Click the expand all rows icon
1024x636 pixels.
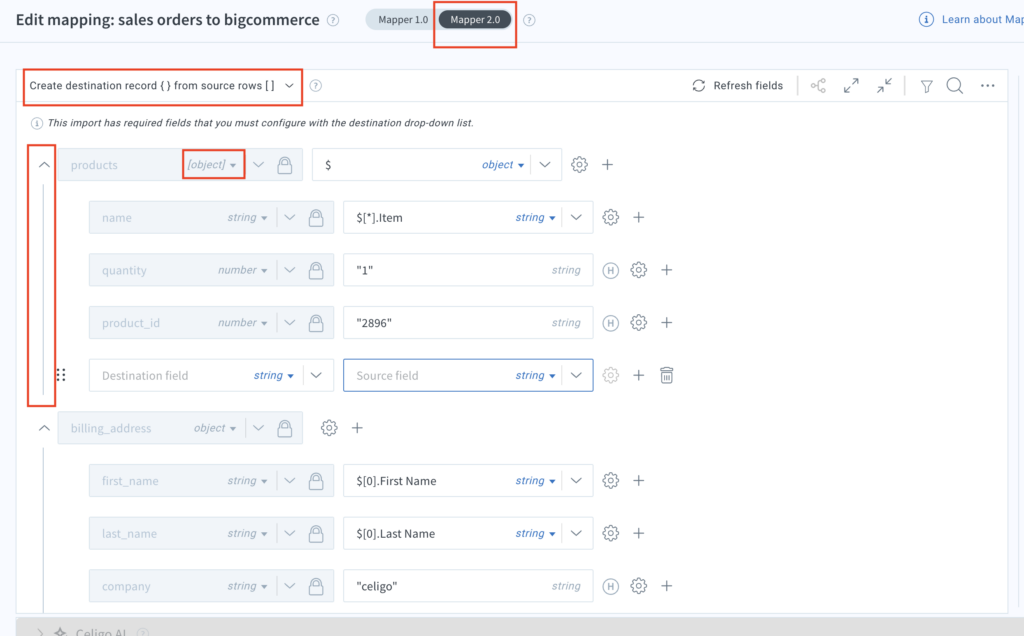(x=851, y=86)
